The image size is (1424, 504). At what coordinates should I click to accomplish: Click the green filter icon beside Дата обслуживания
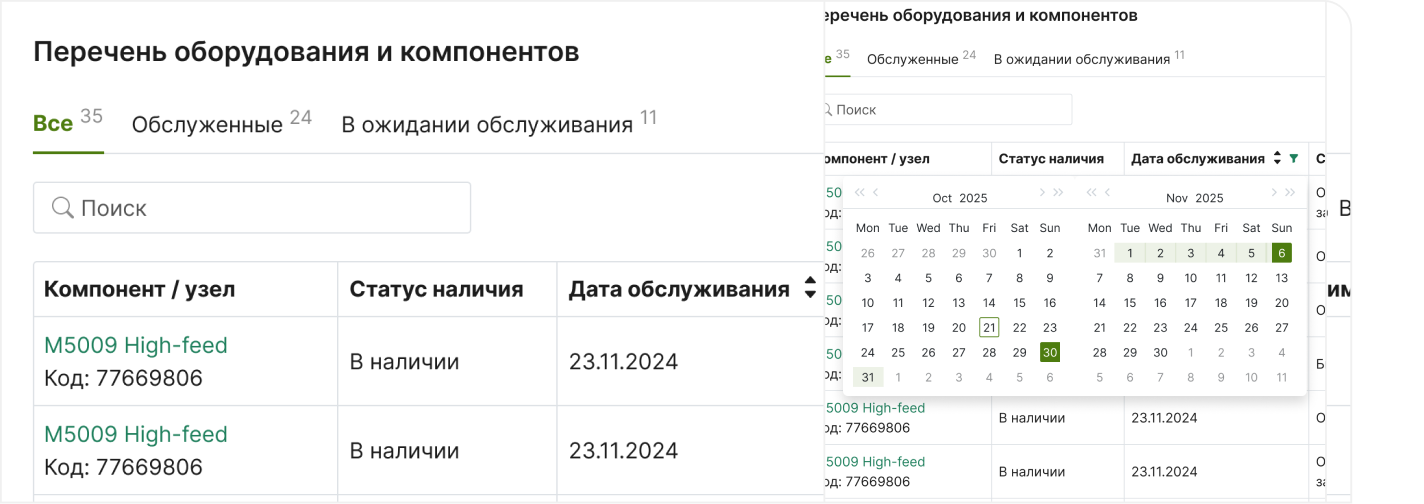(1294, 158)
